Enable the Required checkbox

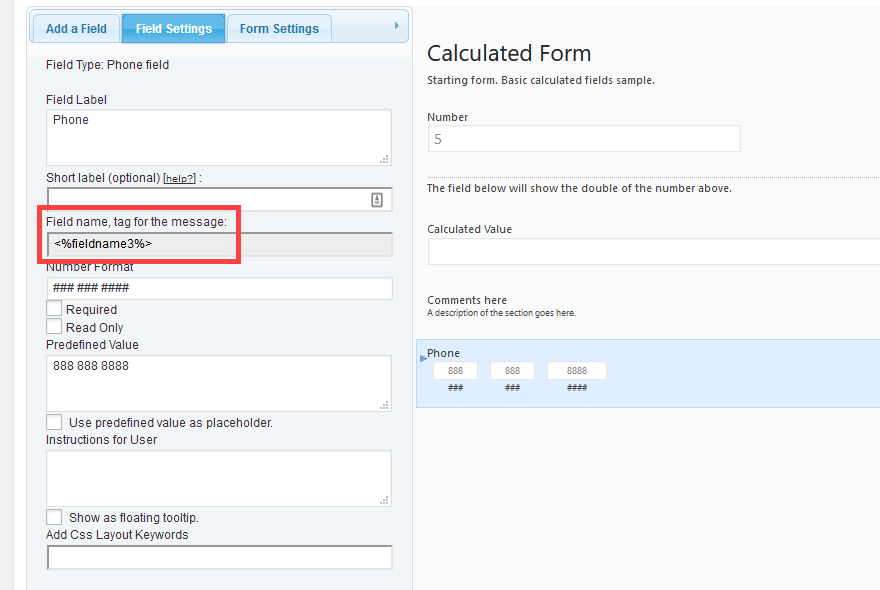[54, 308]
